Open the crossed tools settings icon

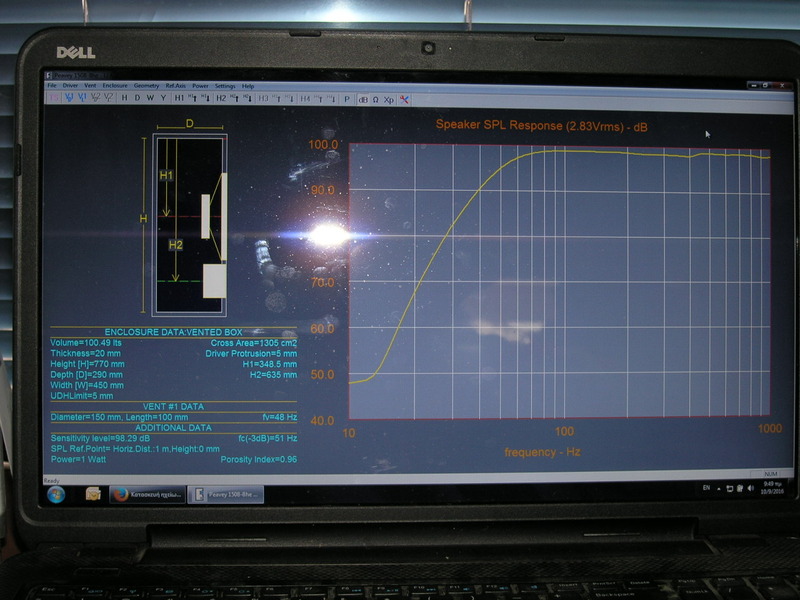[x=404, y=99]
